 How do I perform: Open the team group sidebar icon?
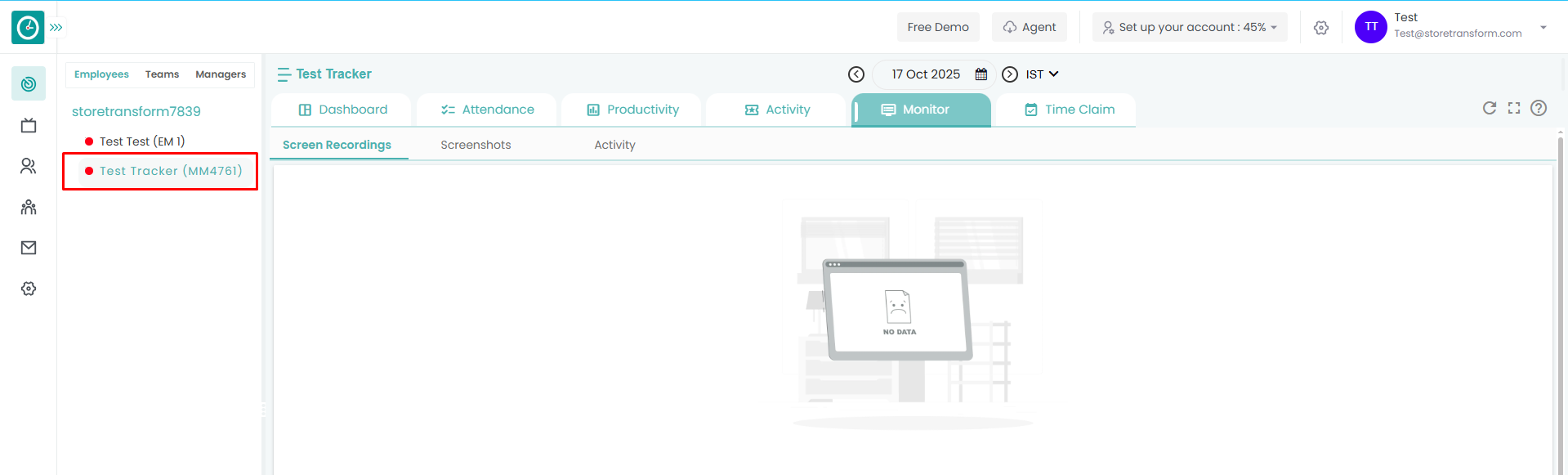click(x=29, y=207)
